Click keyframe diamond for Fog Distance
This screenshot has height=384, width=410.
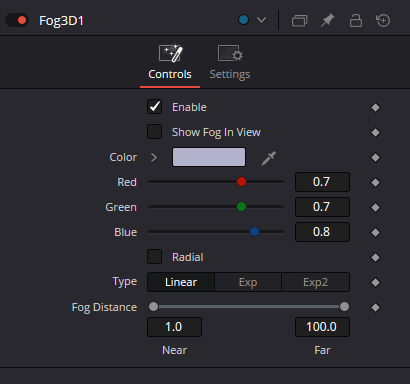click(375, 307)
